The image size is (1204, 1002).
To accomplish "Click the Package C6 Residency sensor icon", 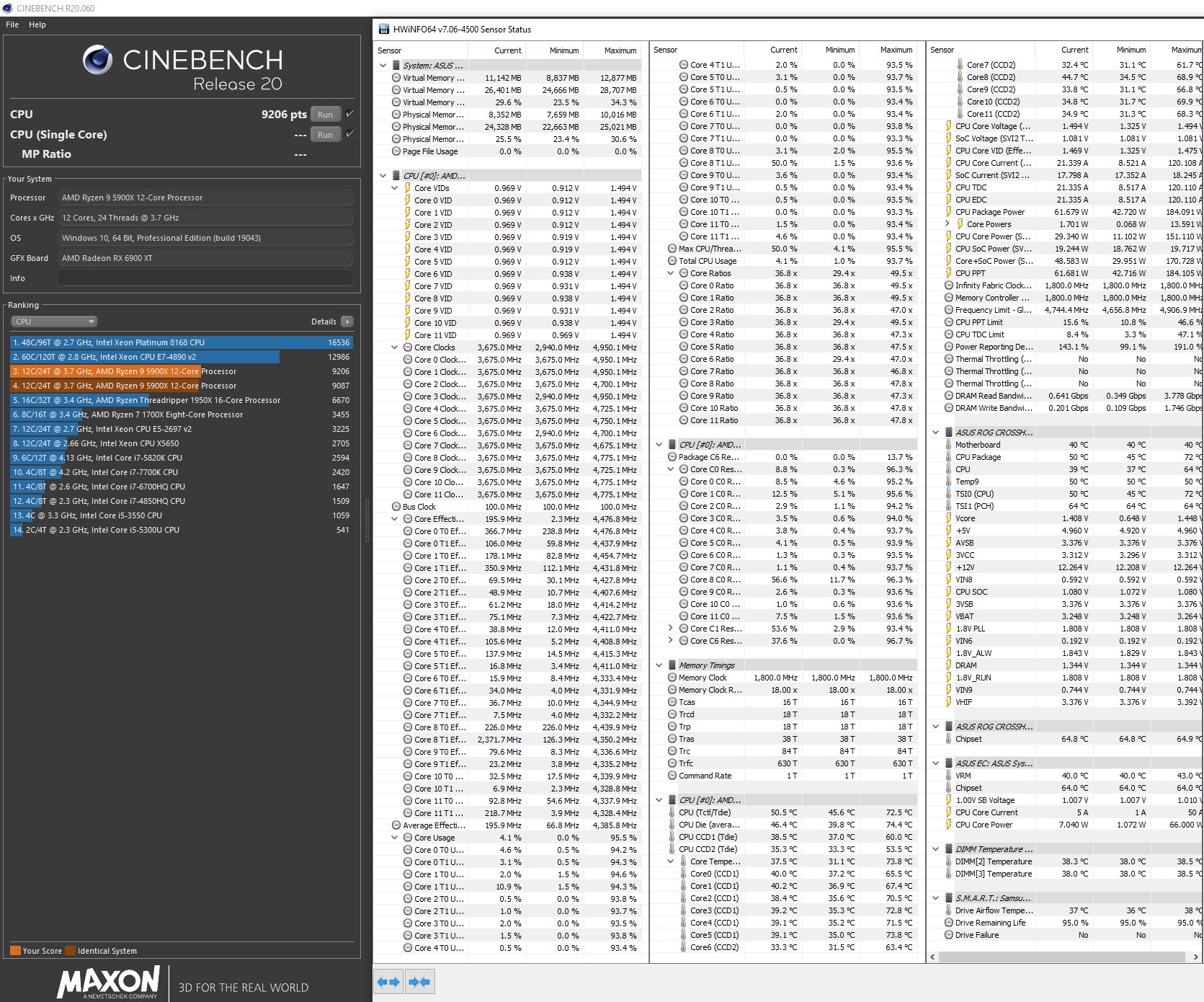I will point(672,457).
